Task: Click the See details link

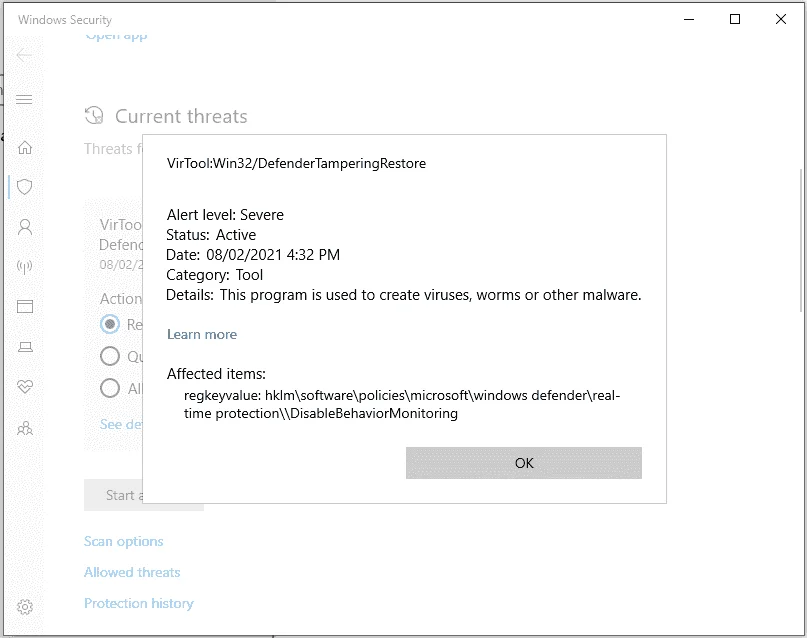Action: [121, 424]
